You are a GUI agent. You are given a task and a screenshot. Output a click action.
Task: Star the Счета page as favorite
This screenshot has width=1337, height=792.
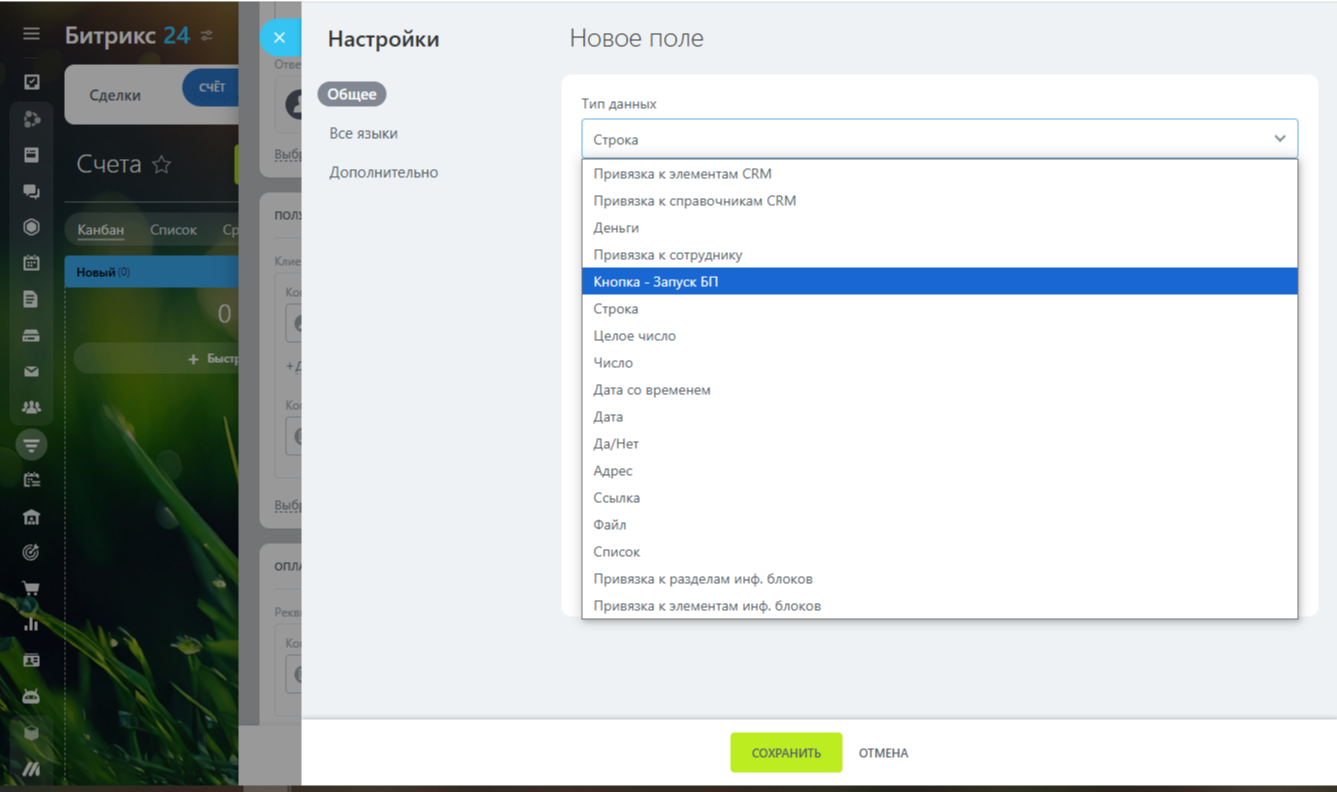(161, 165)
